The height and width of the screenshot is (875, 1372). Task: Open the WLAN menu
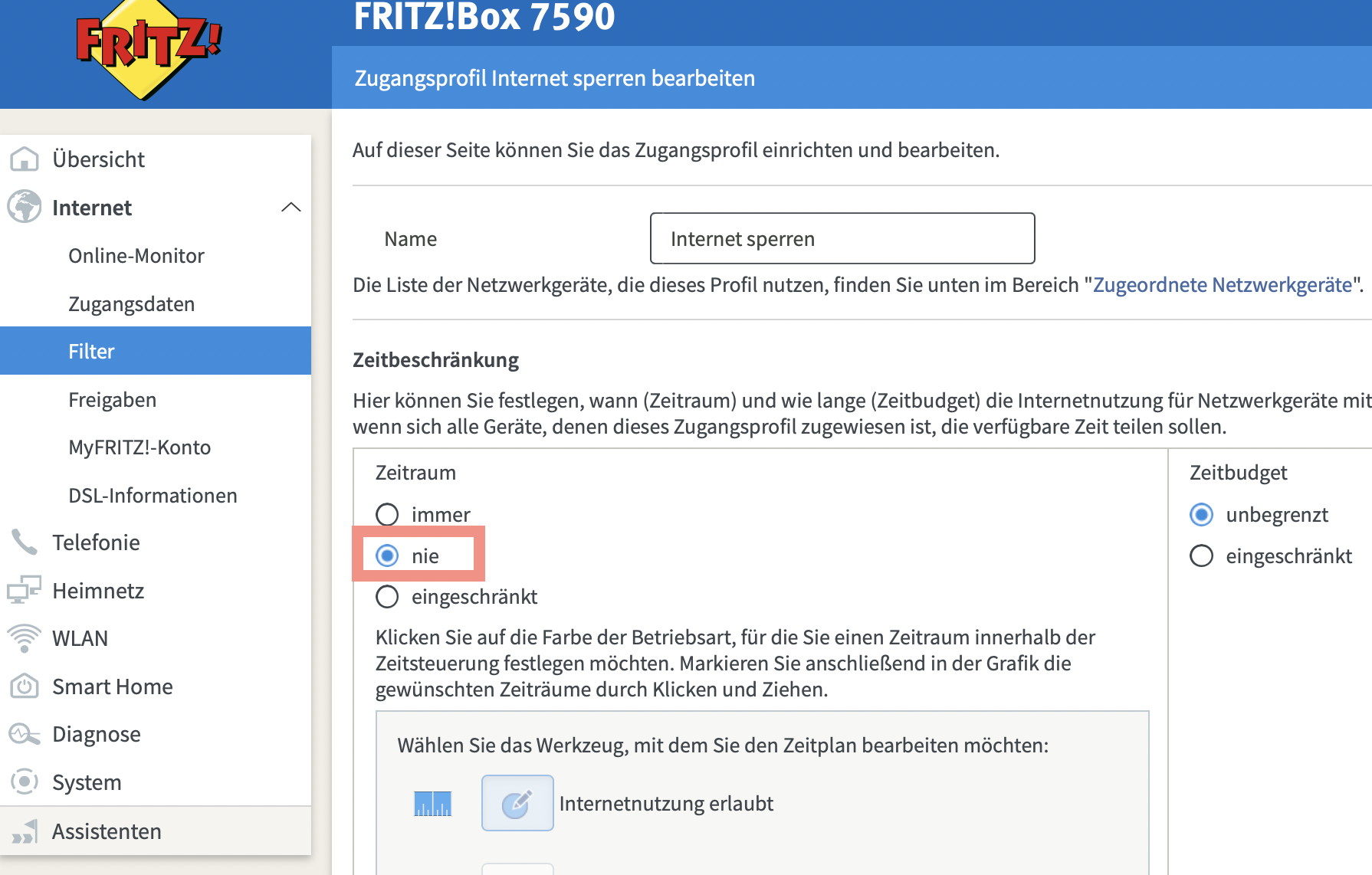(156, 638)
